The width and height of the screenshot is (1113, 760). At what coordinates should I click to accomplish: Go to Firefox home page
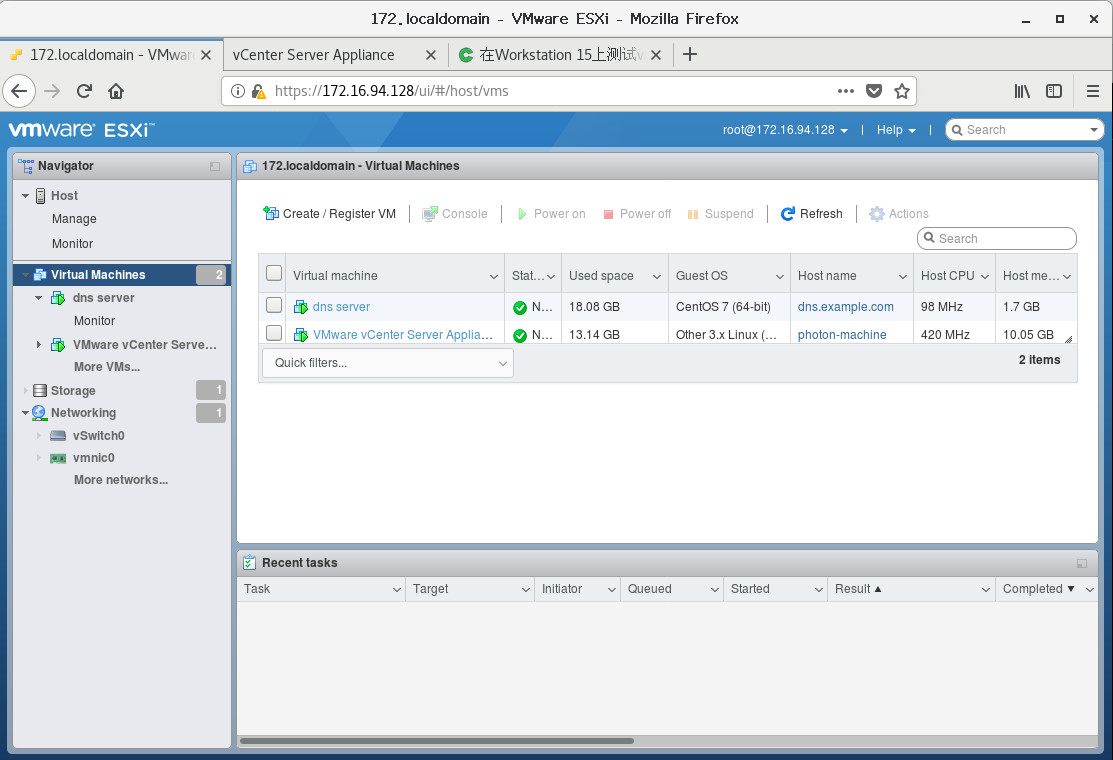(x=116, y=91)
